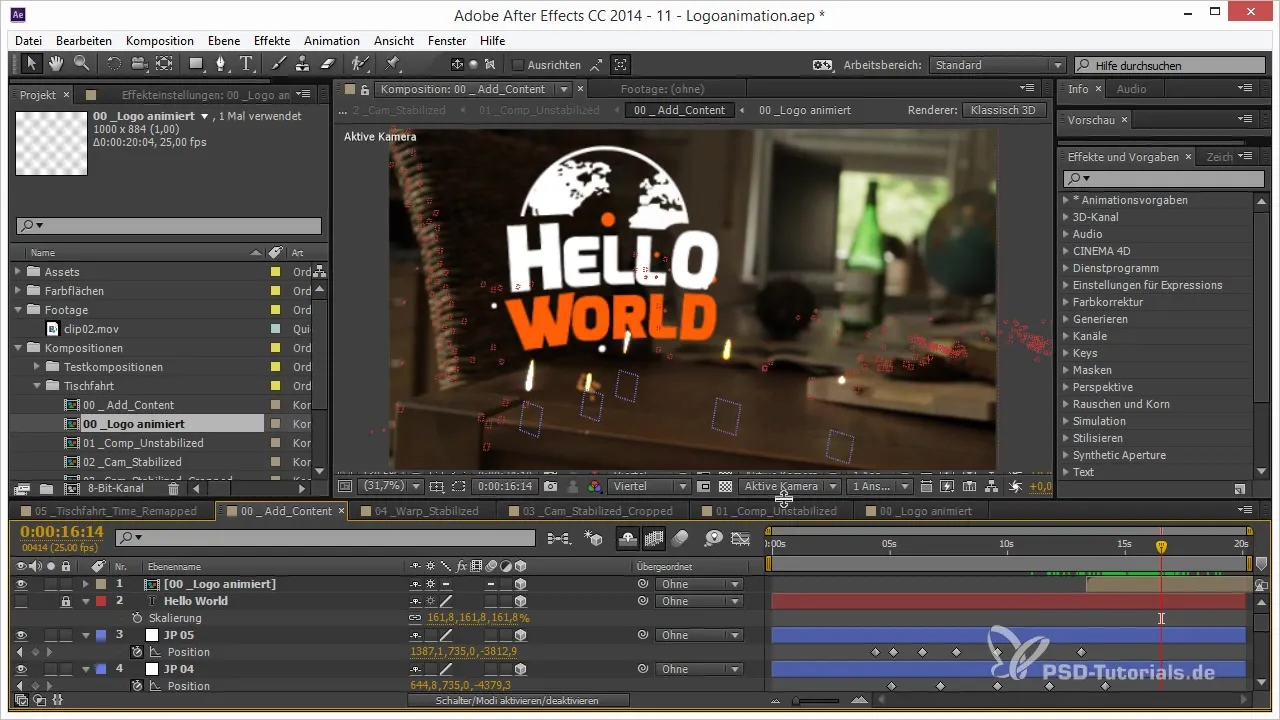
Task: Toggle Position stopwatch on JP 05
Action: coord(138,652)
